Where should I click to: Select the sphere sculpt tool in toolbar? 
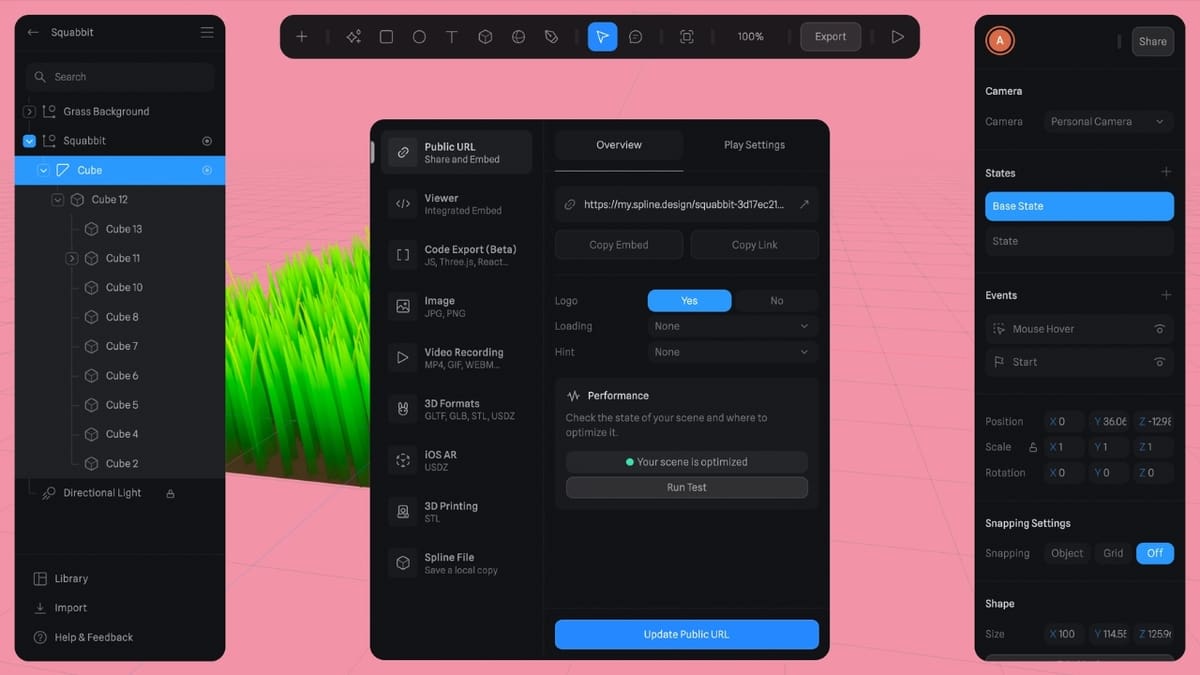(518, 37)
